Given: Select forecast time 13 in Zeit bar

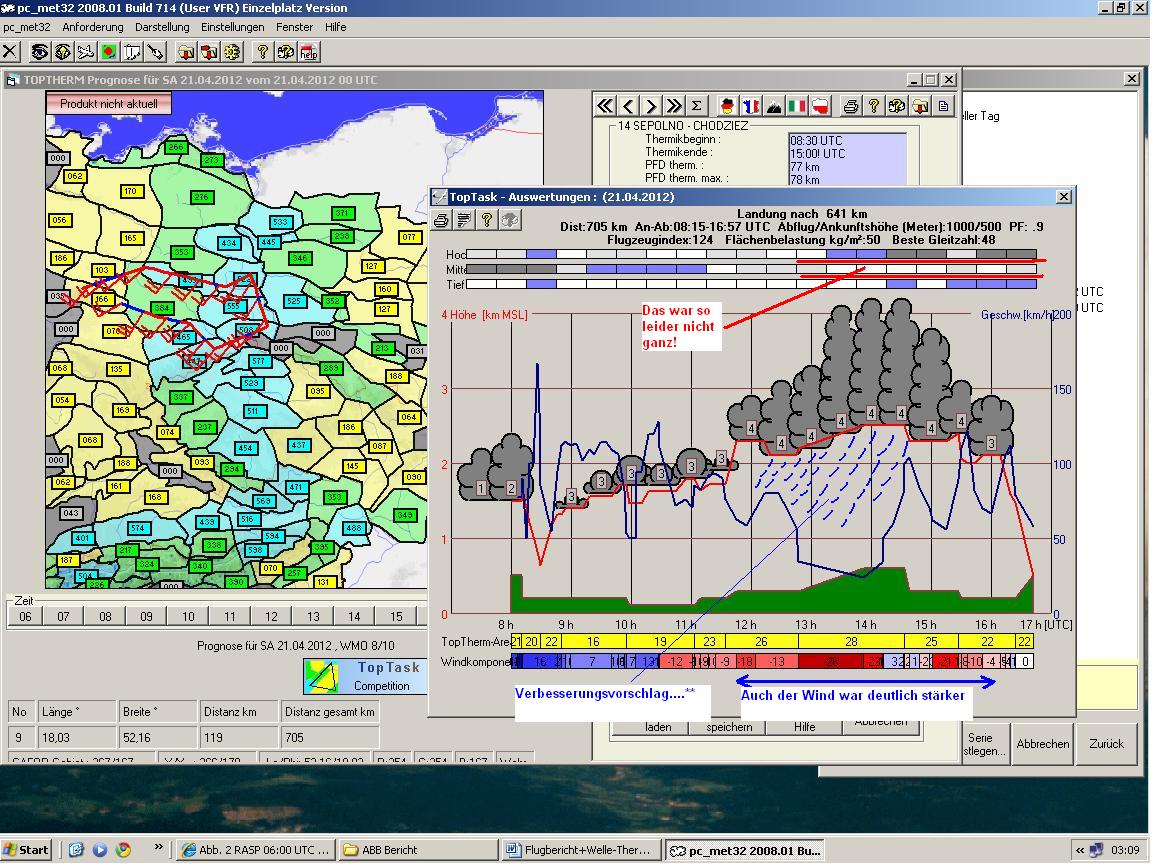Looking at the screenshot, I should coord(313,617).
